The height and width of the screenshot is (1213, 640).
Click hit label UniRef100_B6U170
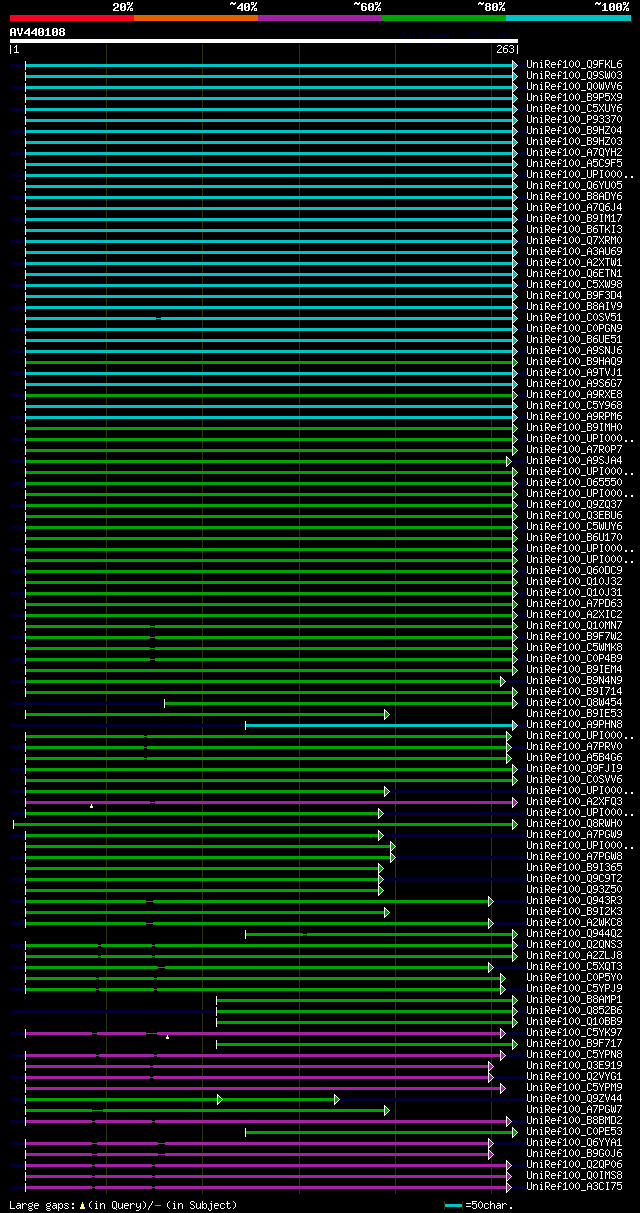(575, 537)
